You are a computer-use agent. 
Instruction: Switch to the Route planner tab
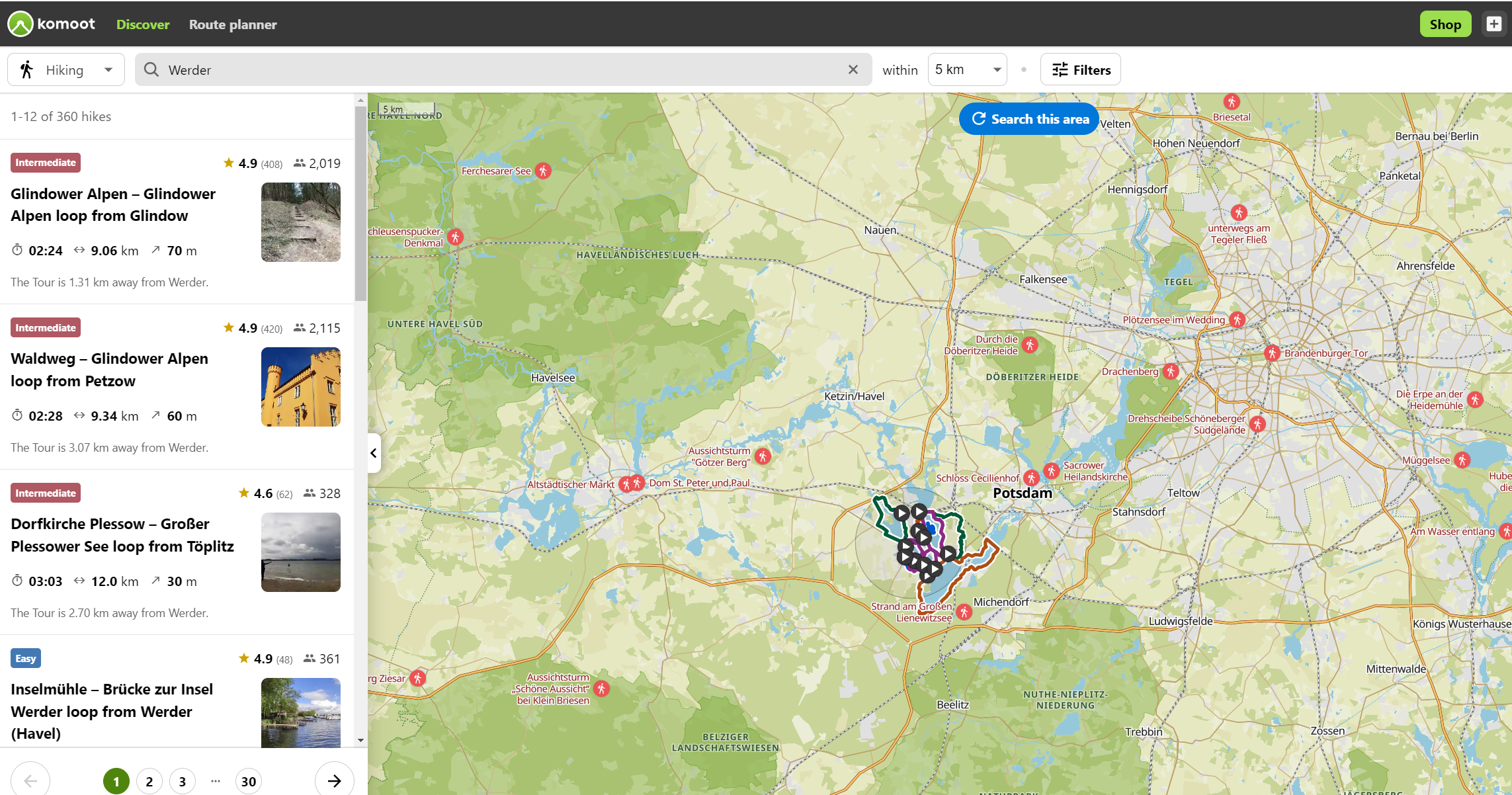(x=233, y=24)
